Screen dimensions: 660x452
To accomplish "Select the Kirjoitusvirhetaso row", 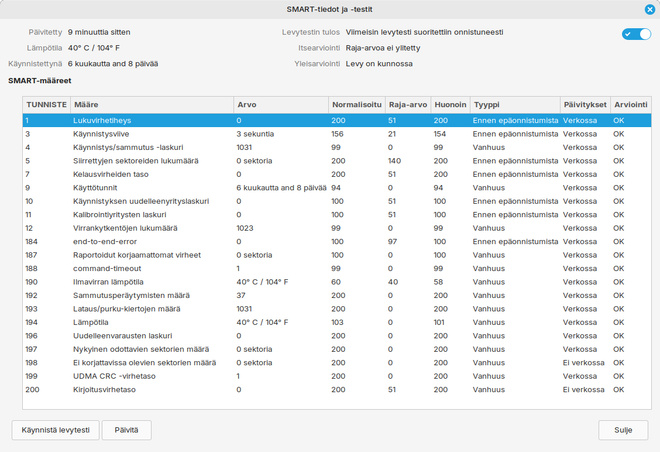I will pyautogui.click(x=337, y=390).
